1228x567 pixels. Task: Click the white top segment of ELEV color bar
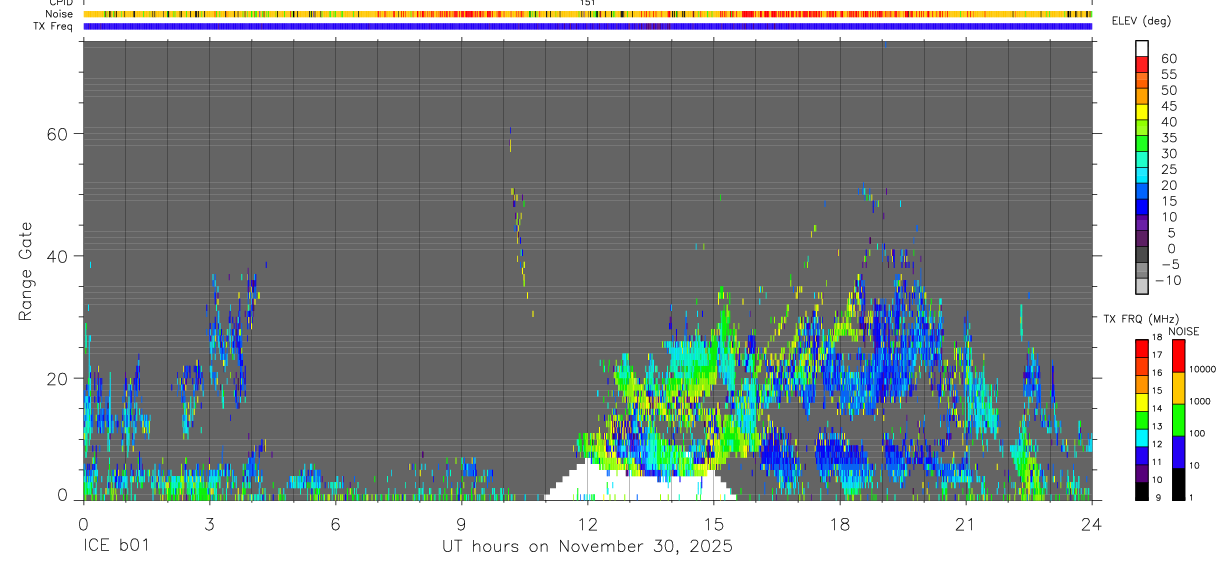(1142, 48)
